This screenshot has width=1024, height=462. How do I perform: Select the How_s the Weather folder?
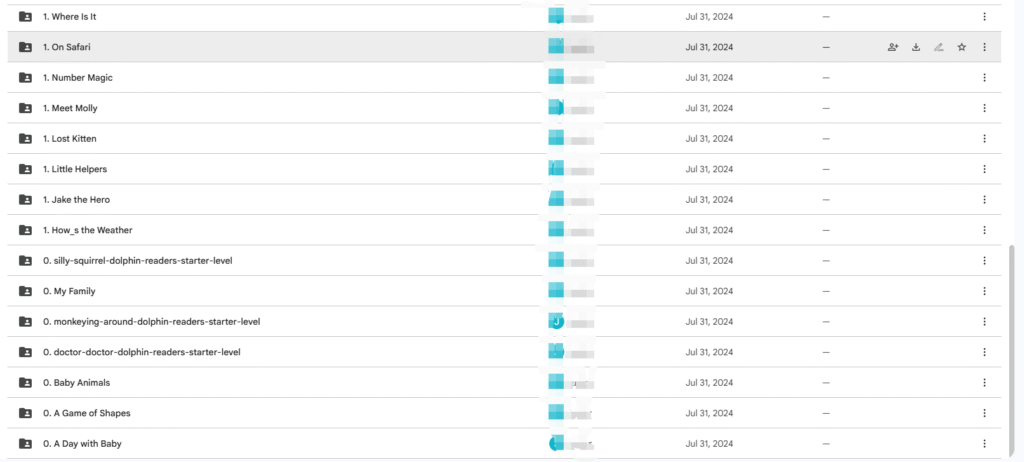[504, 230]
